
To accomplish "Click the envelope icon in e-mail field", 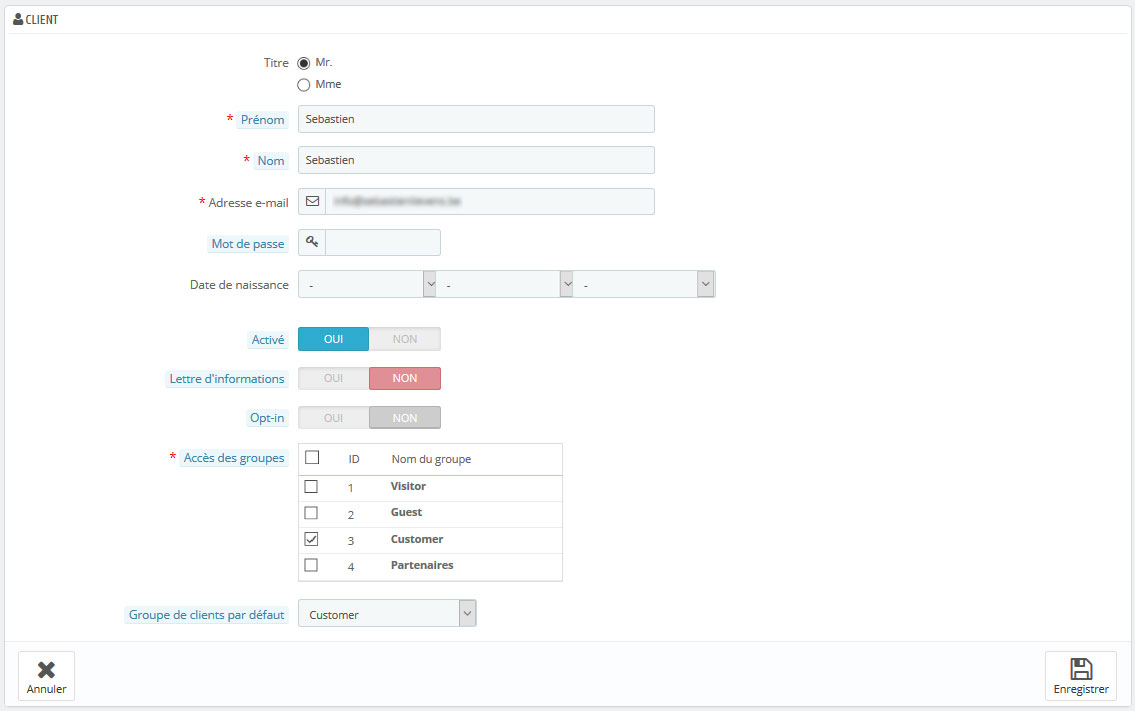I will tap(312, 201).
